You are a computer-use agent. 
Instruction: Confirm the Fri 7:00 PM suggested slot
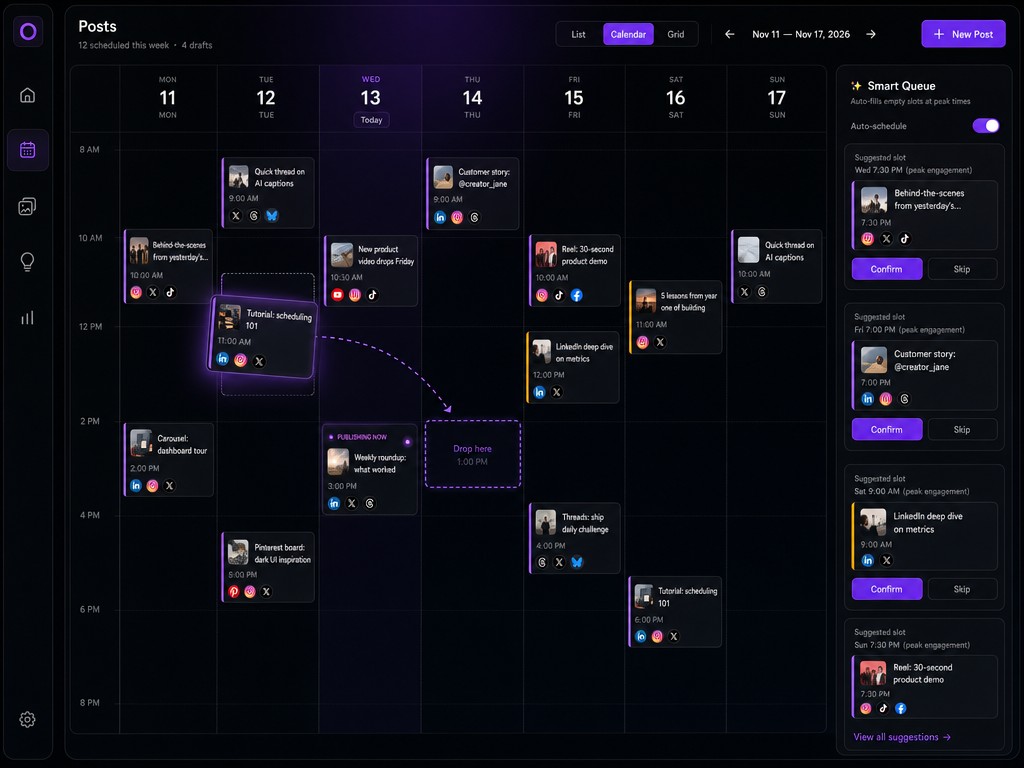pos(887,430)
